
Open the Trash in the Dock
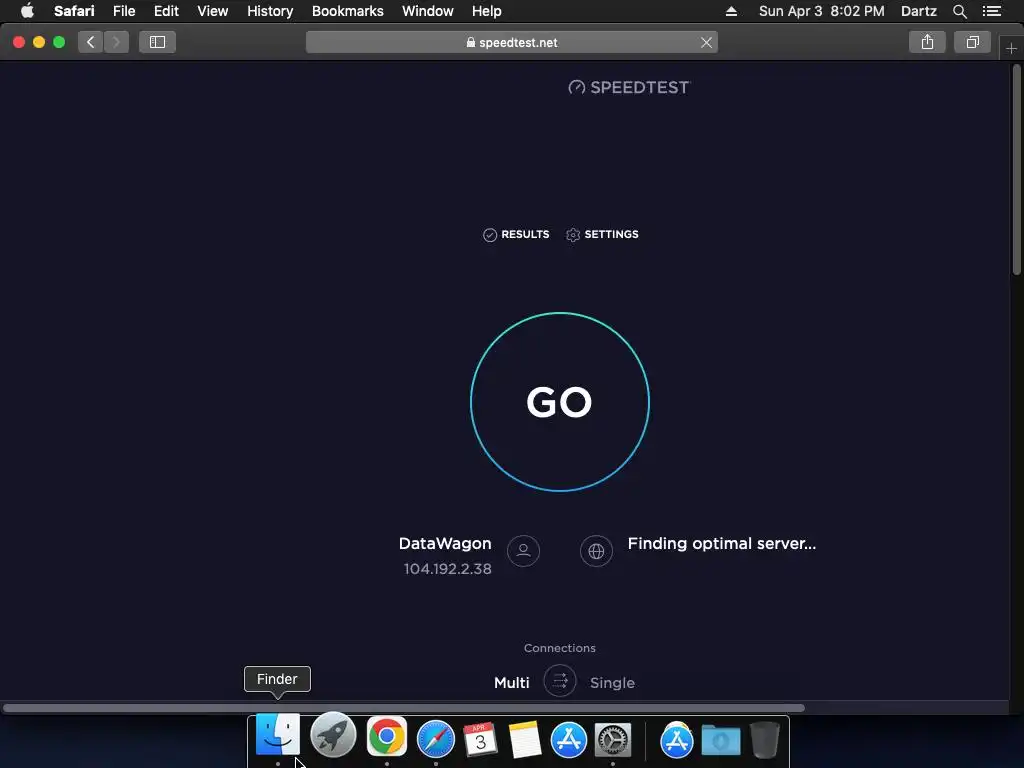pyautogui.click(x=764, y=739)
